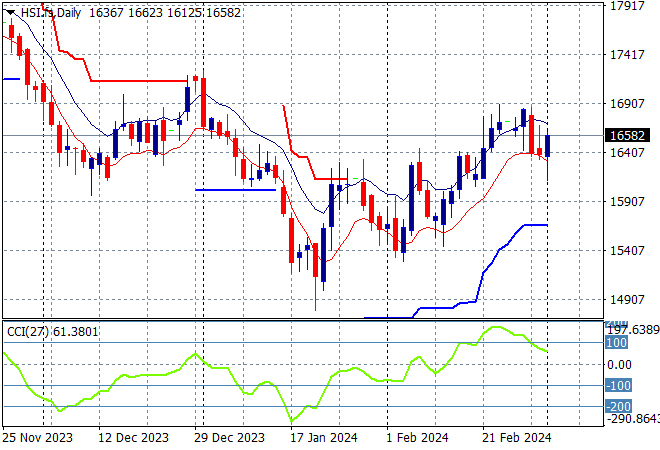The width and height of the screenshot is (660, 450).
Task: Click the flat blue support line near 15650
Action: pyautogui.click(x=530, y=225)
